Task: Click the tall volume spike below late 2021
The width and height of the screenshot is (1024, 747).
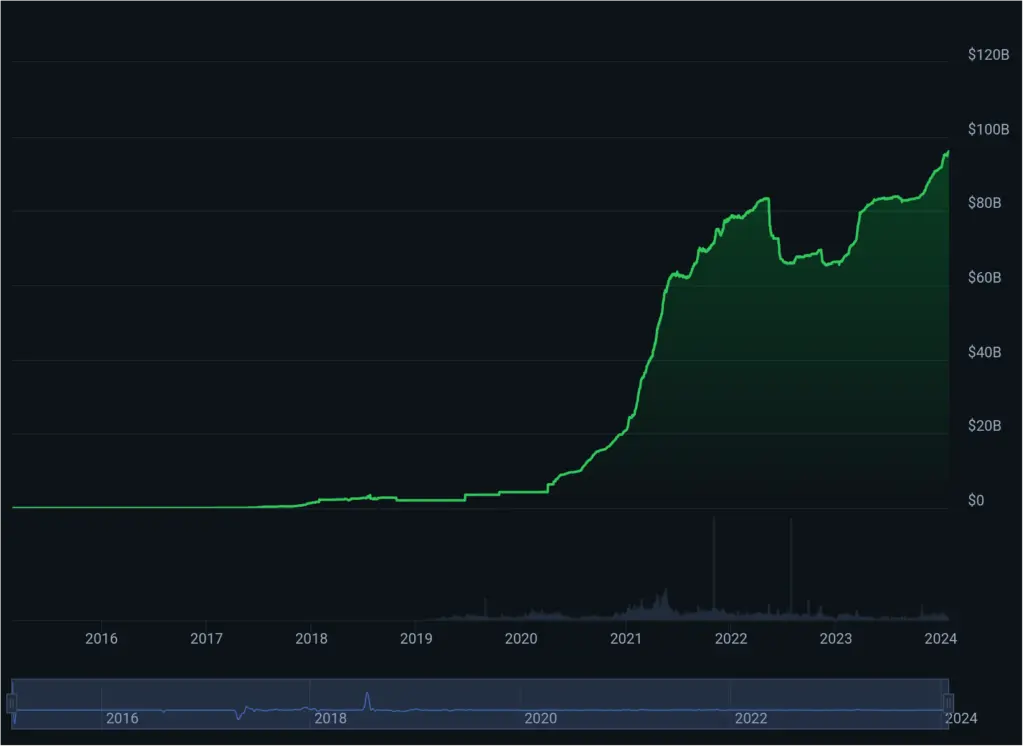Action: (716, 565)
